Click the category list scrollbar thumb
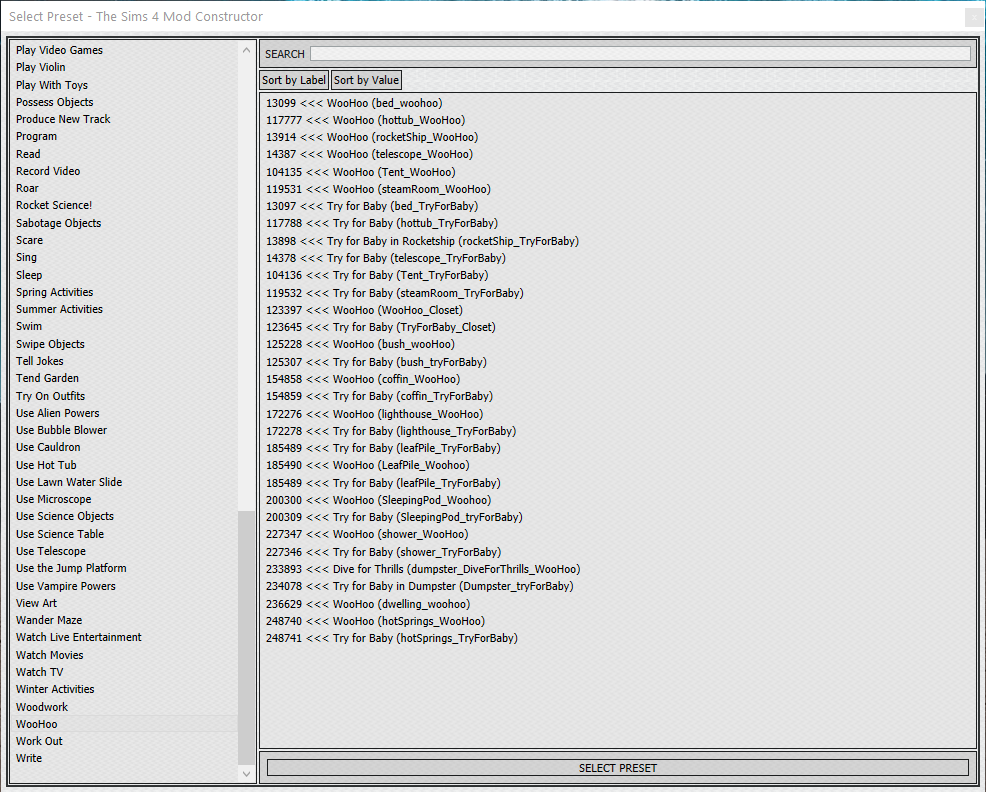This screenshot has width=986, height=792. pos(246,637)
